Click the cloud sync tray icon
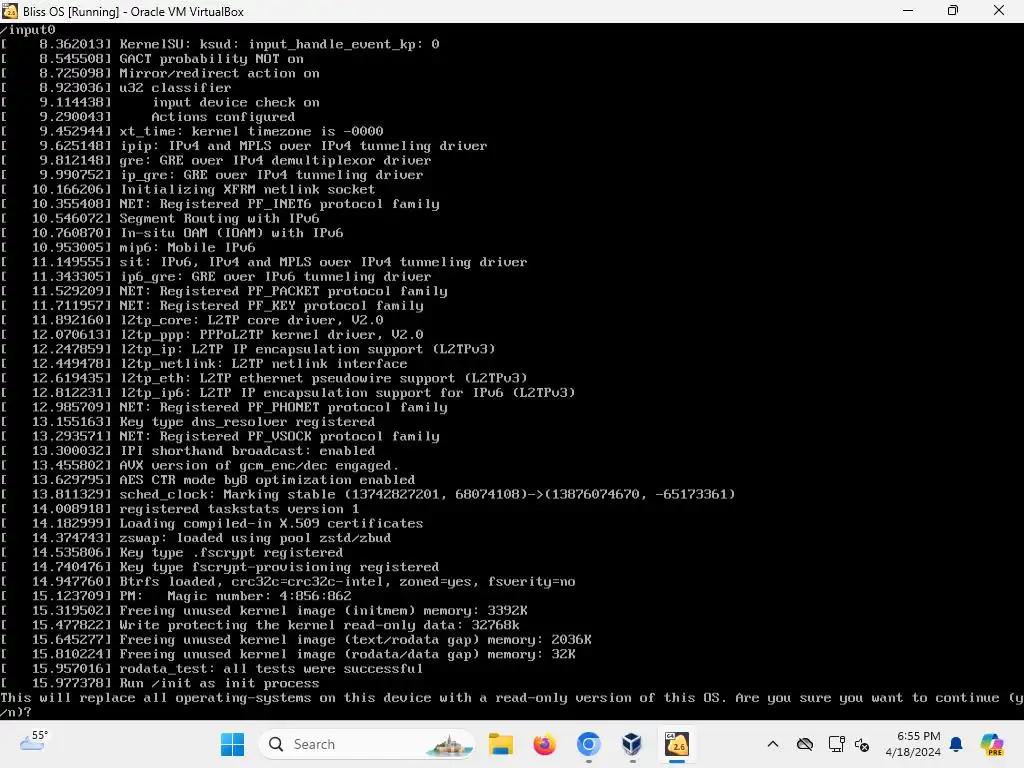The height and width of the screenshot is (768, 1024). click(805, 744)
